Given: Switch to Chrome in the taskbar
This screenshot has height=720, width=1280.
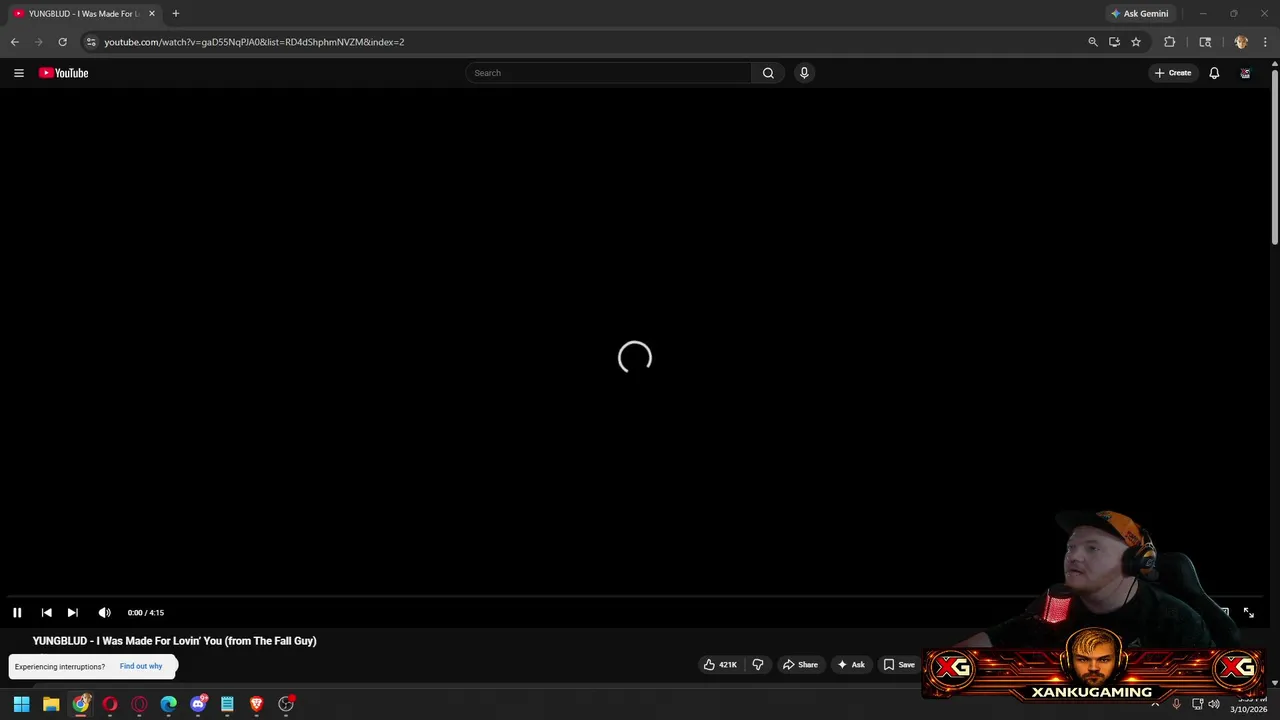Looking at the screenshot, I should pyautogui.click(x=80, y=704).
